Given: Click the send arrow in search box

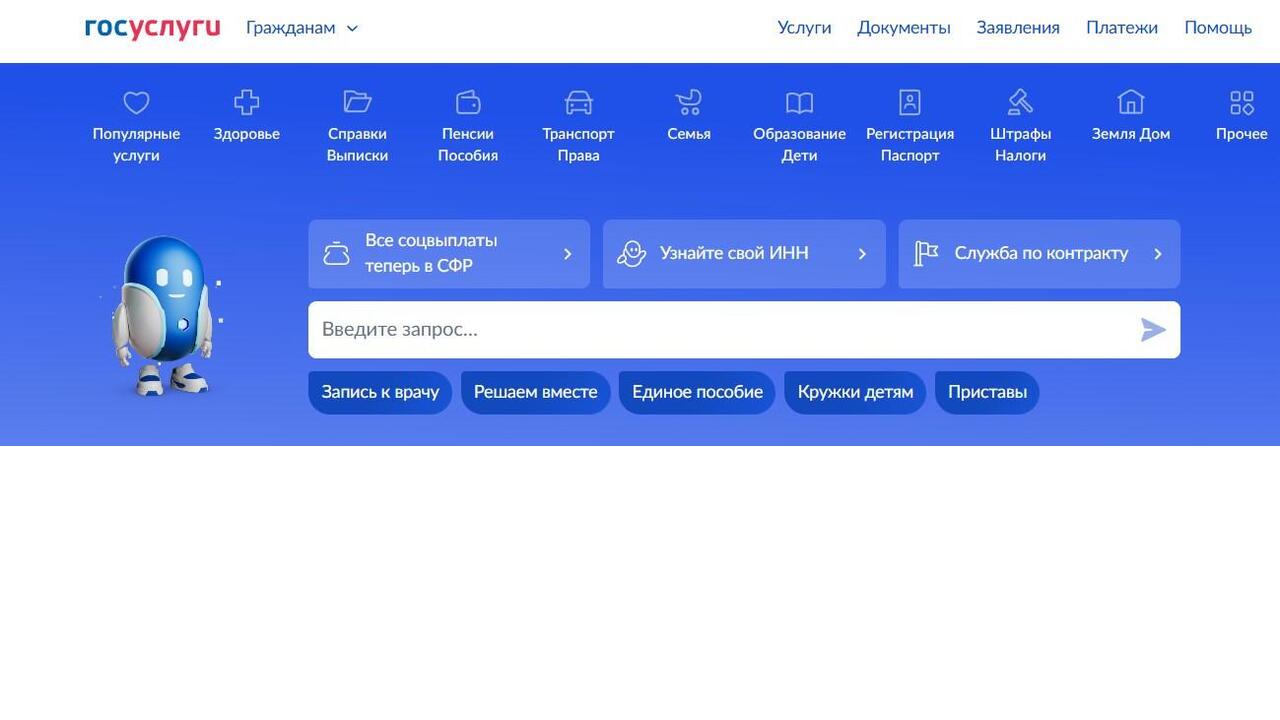Looking at the screenshot, I should click(x=1153, y=330).
